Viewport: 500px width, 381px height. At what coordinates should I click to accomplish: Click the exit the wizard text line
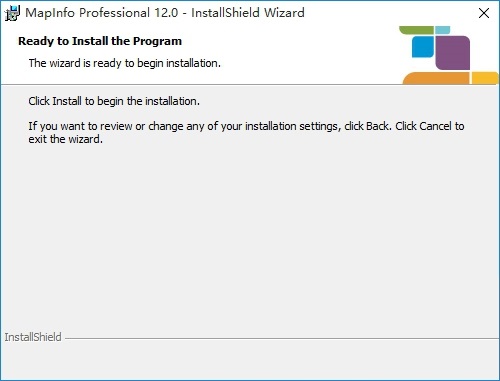(65, 139)
